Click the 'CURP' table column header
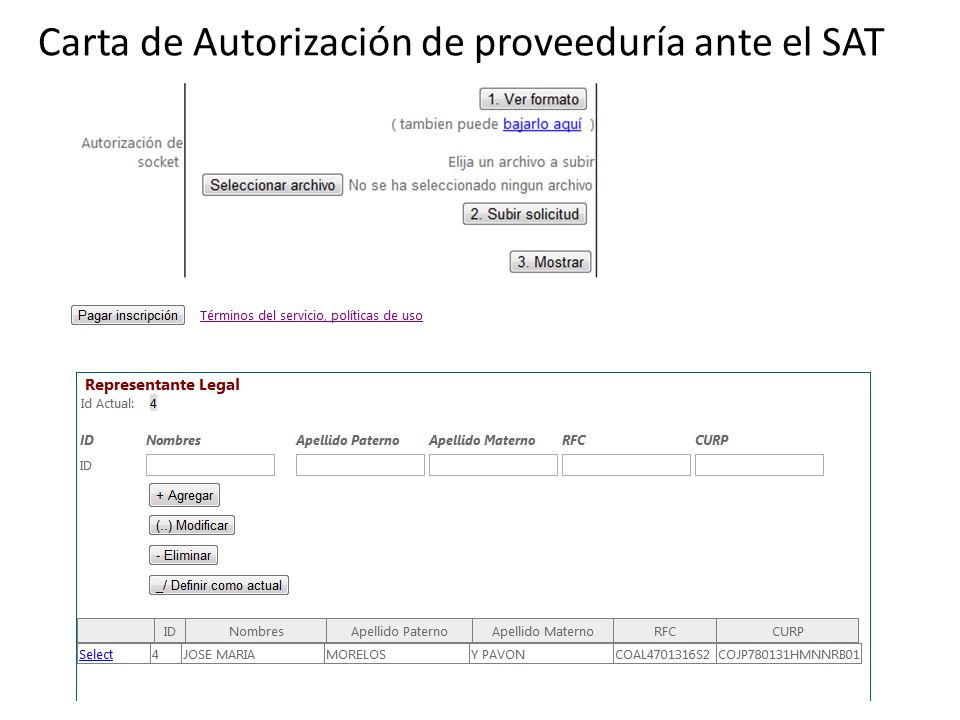This screenshot has height=720, width=960. click(x=787, y=631)
